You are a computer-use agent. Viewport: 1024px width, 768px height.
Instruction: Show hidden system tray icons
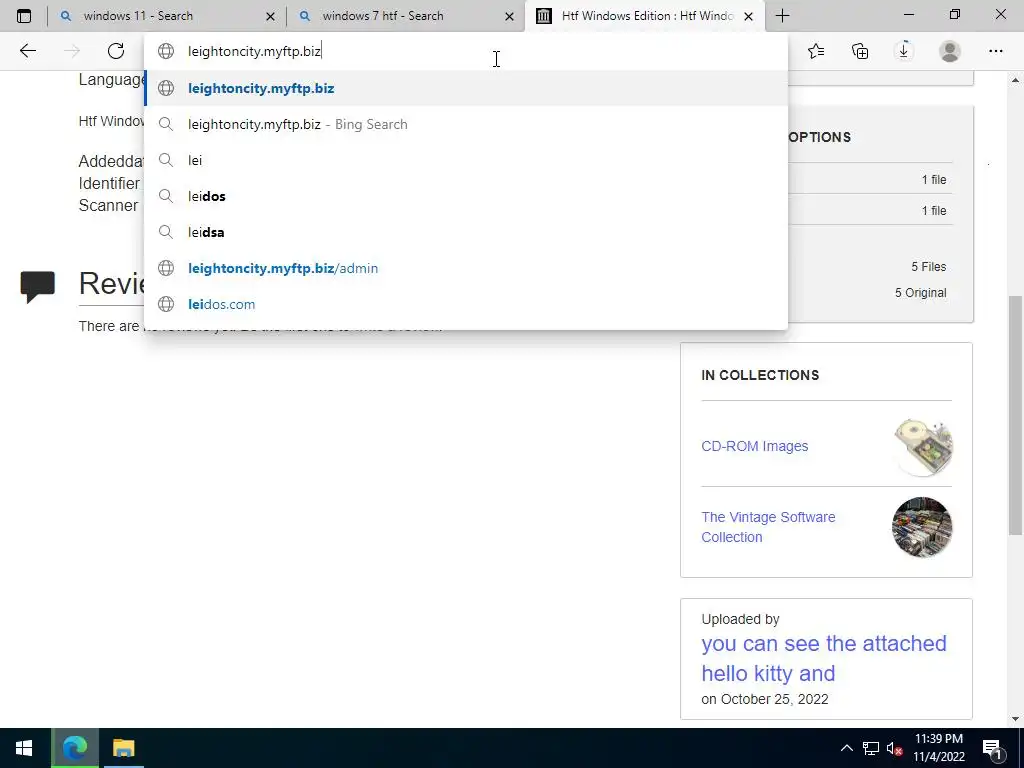[846, 748]
